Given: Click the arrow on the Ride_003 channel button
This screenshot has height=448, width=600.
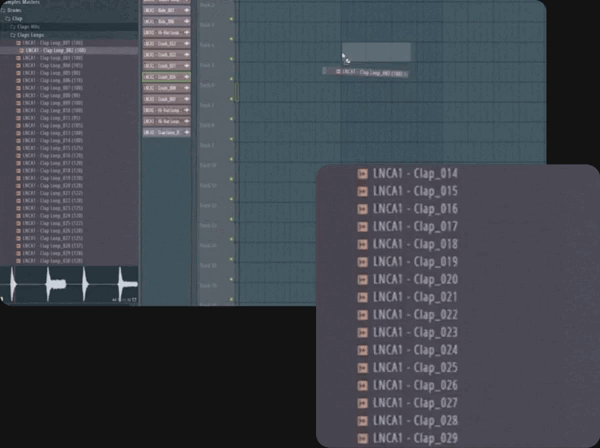Looking at the screenshot, I should click(x=186, y=10).
